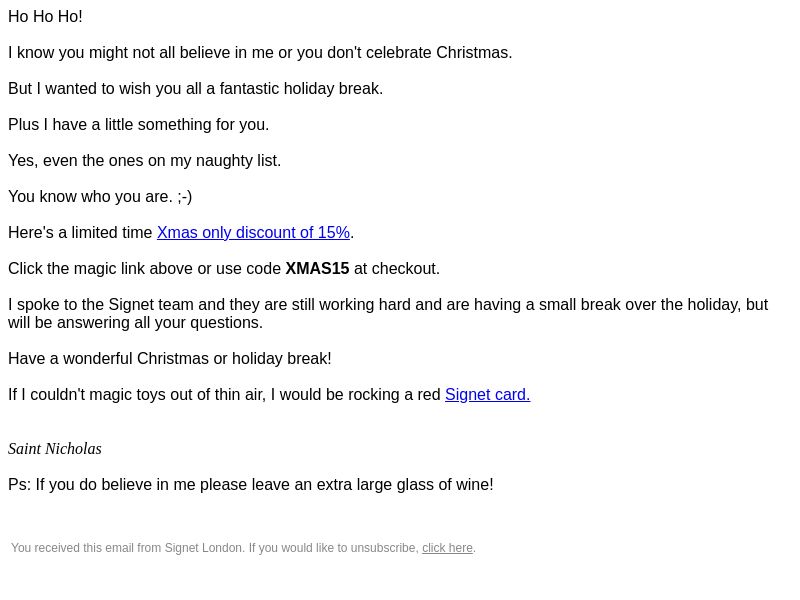
Task: Click the 'fantastic holiday break' sentence
Action: click(x=195, y=88)
